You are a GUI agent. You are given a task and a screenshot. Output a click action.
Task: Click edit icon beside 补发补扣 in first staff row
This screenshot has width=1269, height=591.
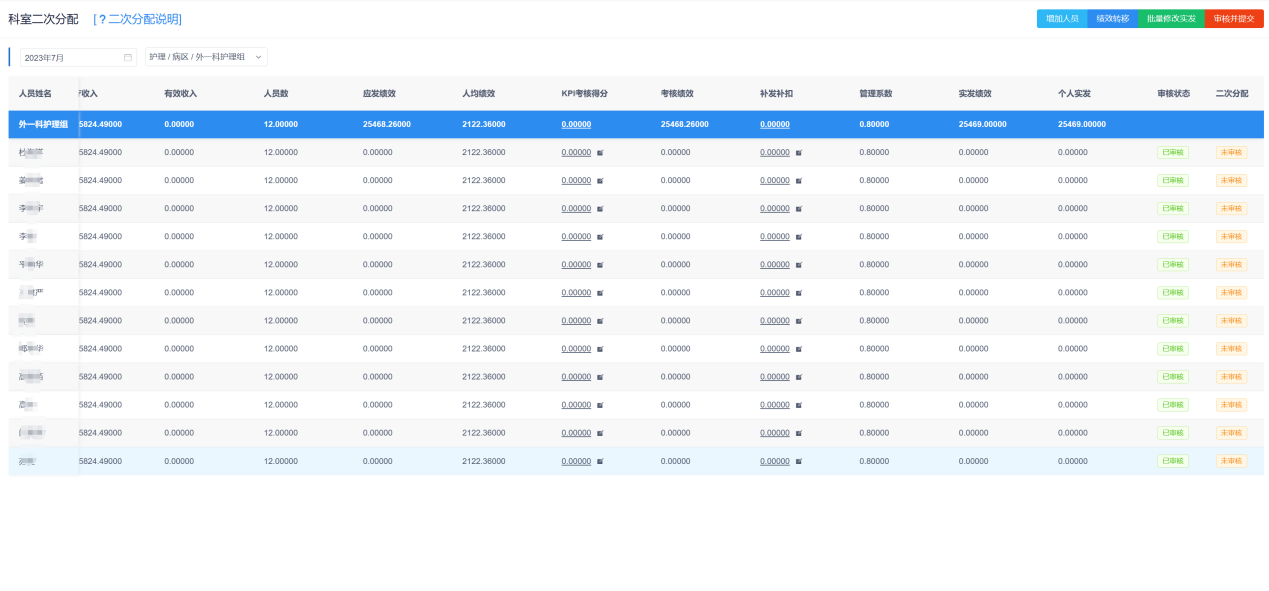click(x=799, y=153)
